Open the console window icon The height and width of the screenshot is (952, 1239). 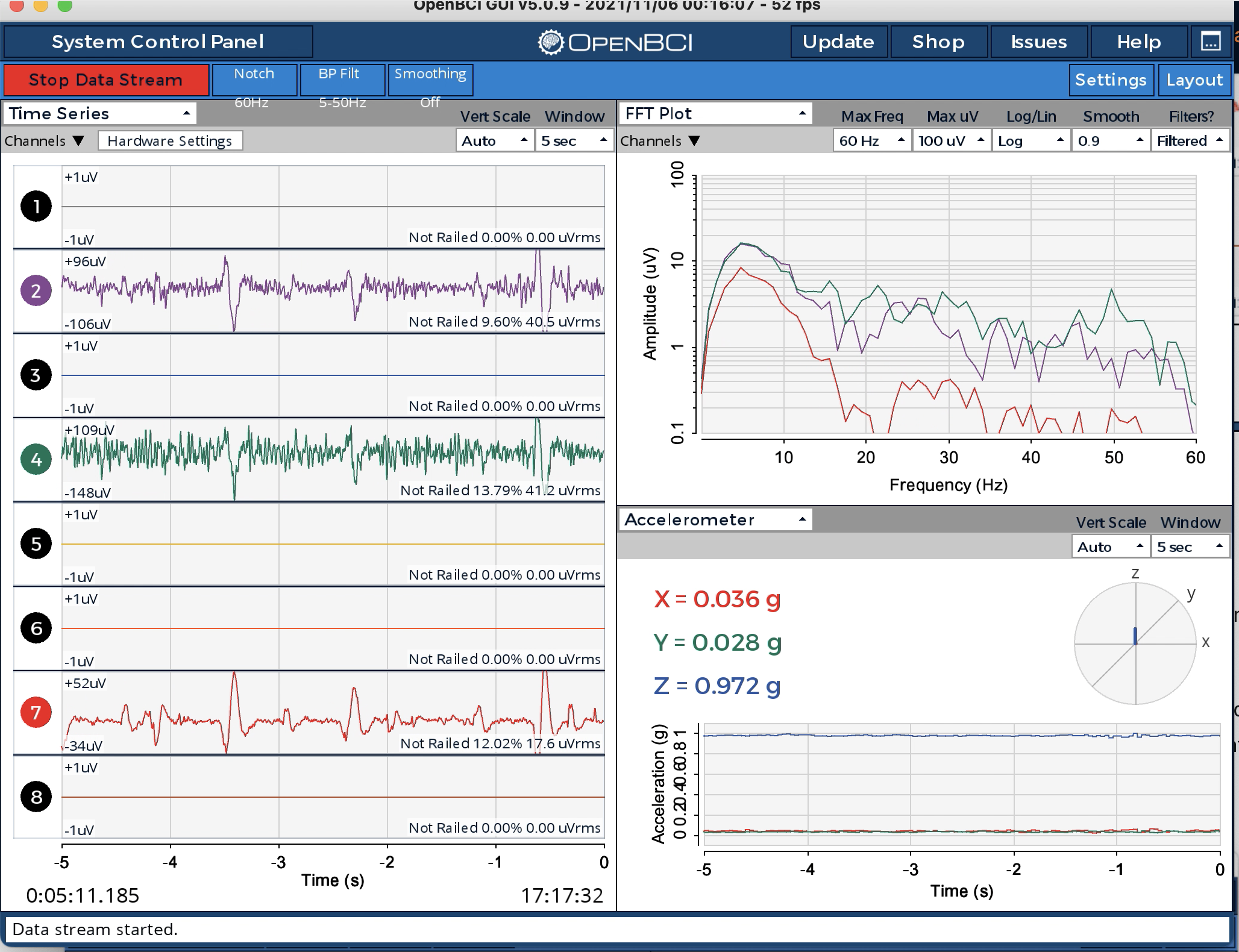click(x=1211, y=42)
